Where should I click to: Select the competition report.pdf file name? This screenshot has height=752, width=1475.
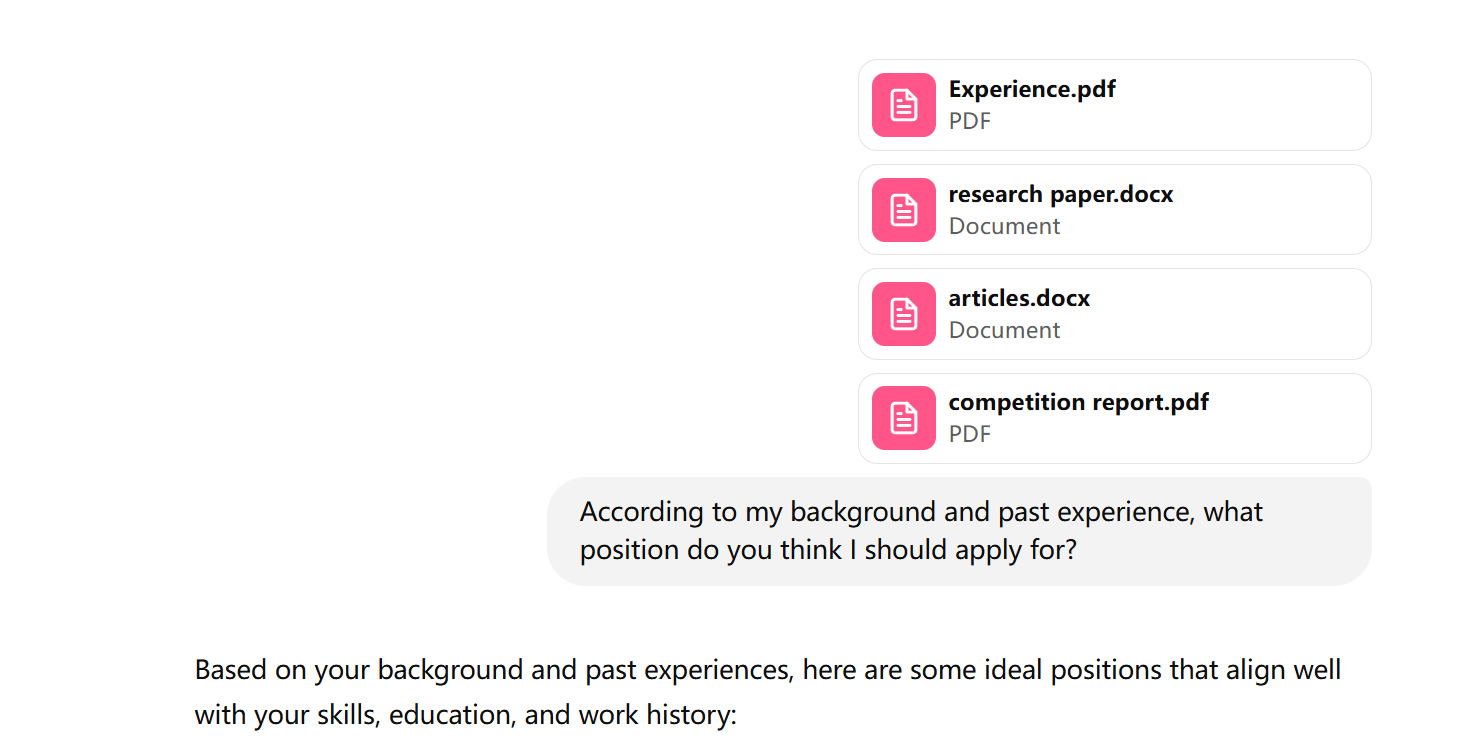click(1079, 402)
